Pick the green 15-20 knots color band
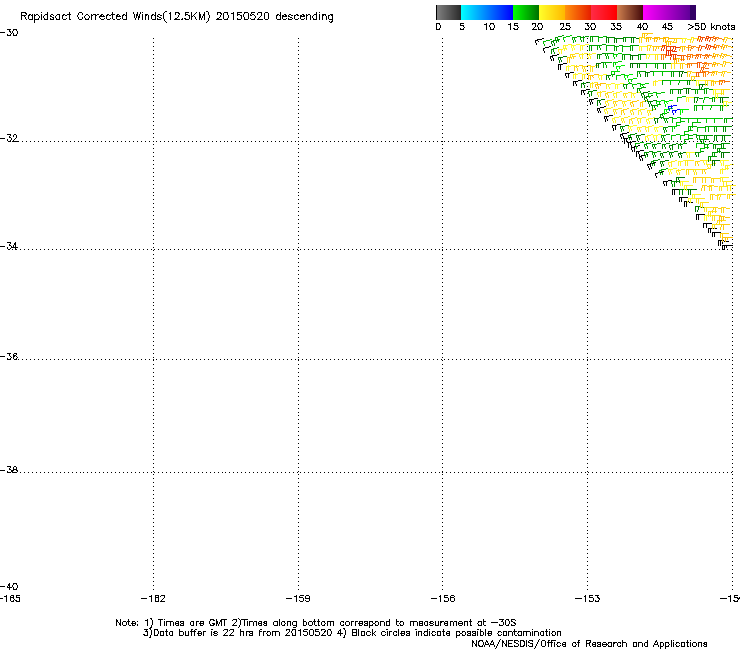740x650 pixels. tap(526, 12)
